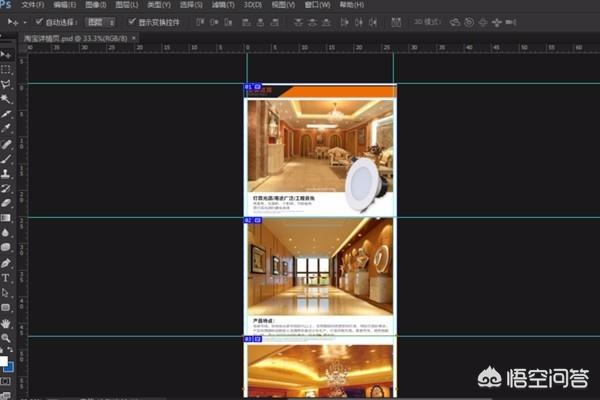Click the Move tool icon in options bar
This screenshot has height=400, width=600.
click(13, 22)
